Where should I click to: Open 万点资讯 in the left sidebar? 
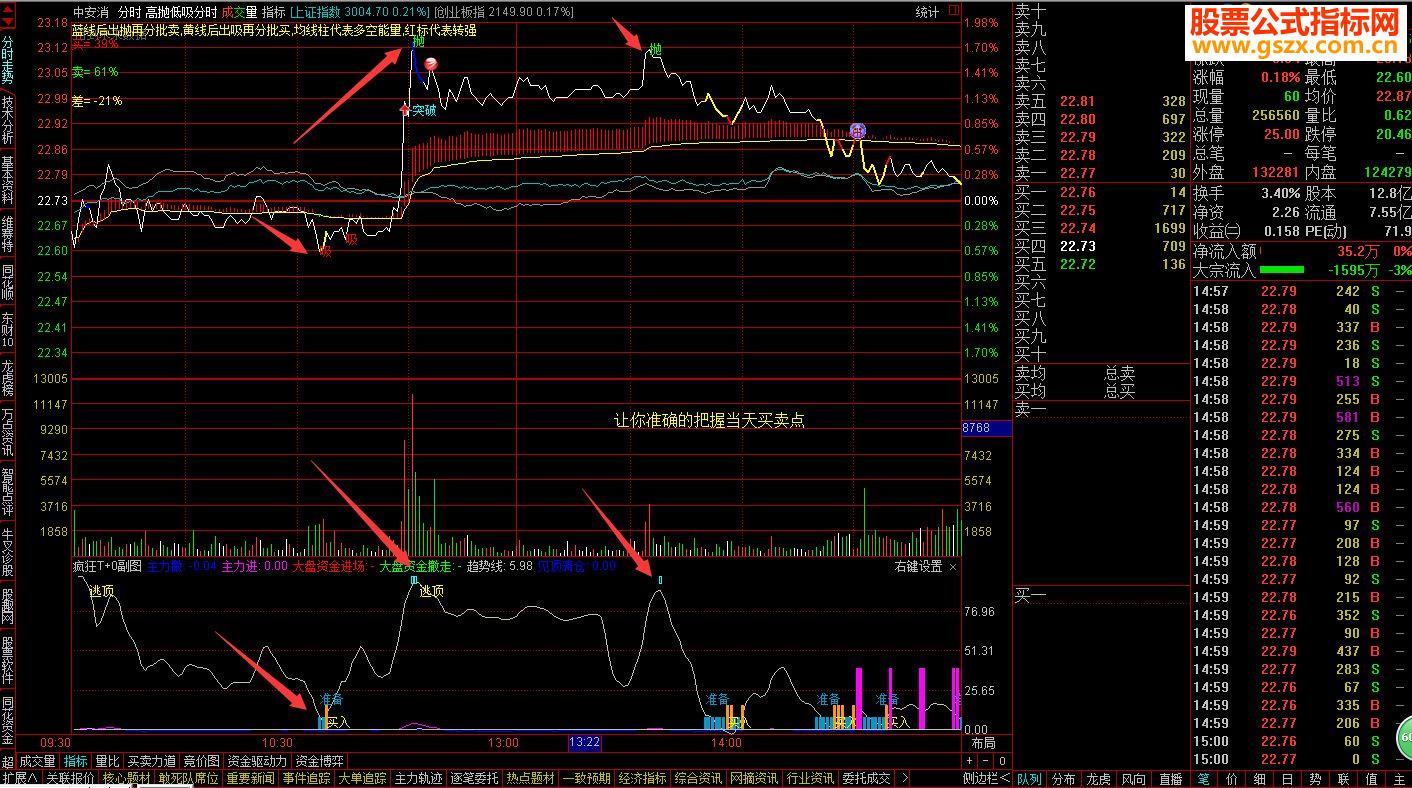8,433
